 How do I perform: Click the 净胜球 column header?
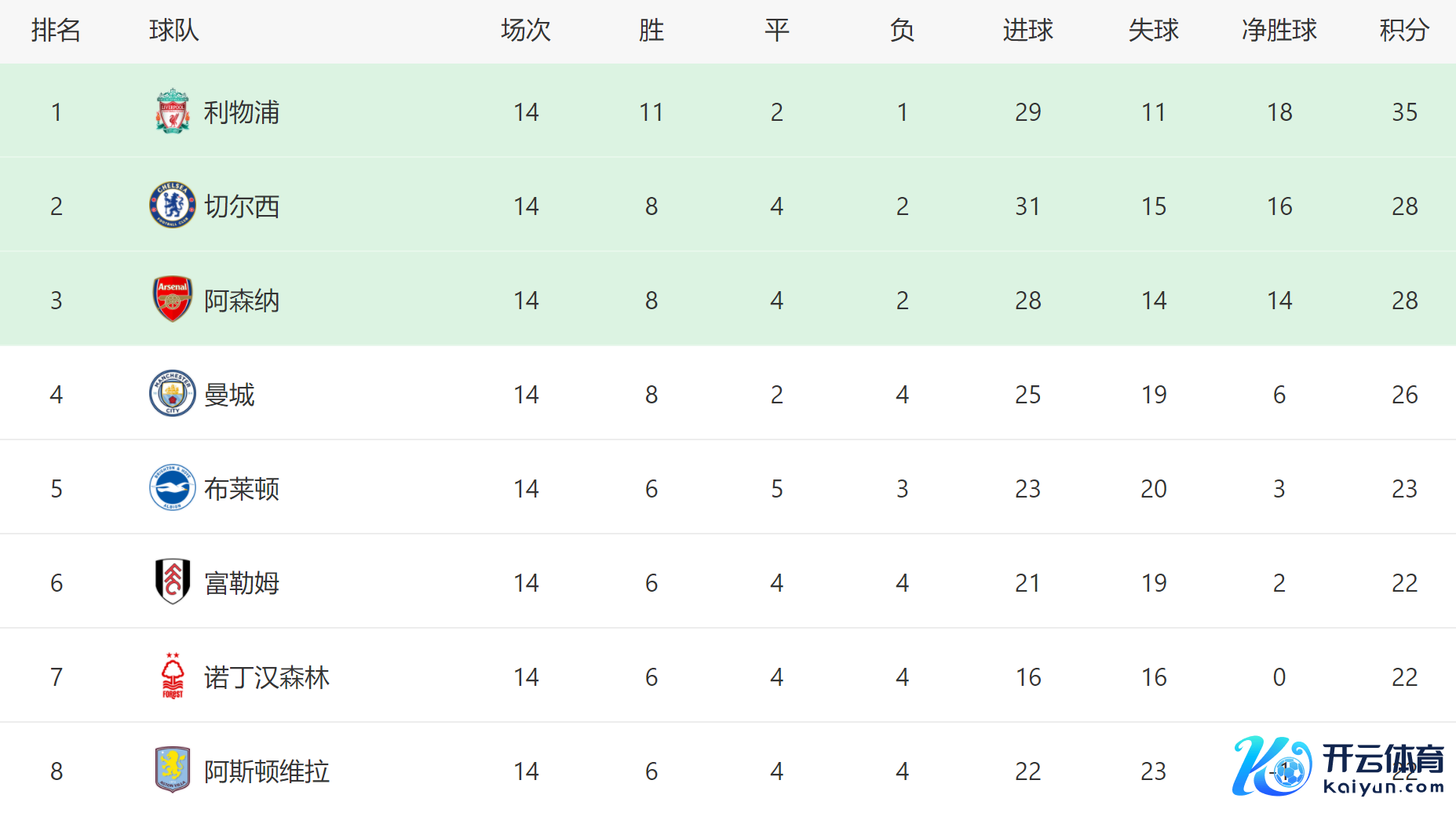click(x=1279, y=30)
